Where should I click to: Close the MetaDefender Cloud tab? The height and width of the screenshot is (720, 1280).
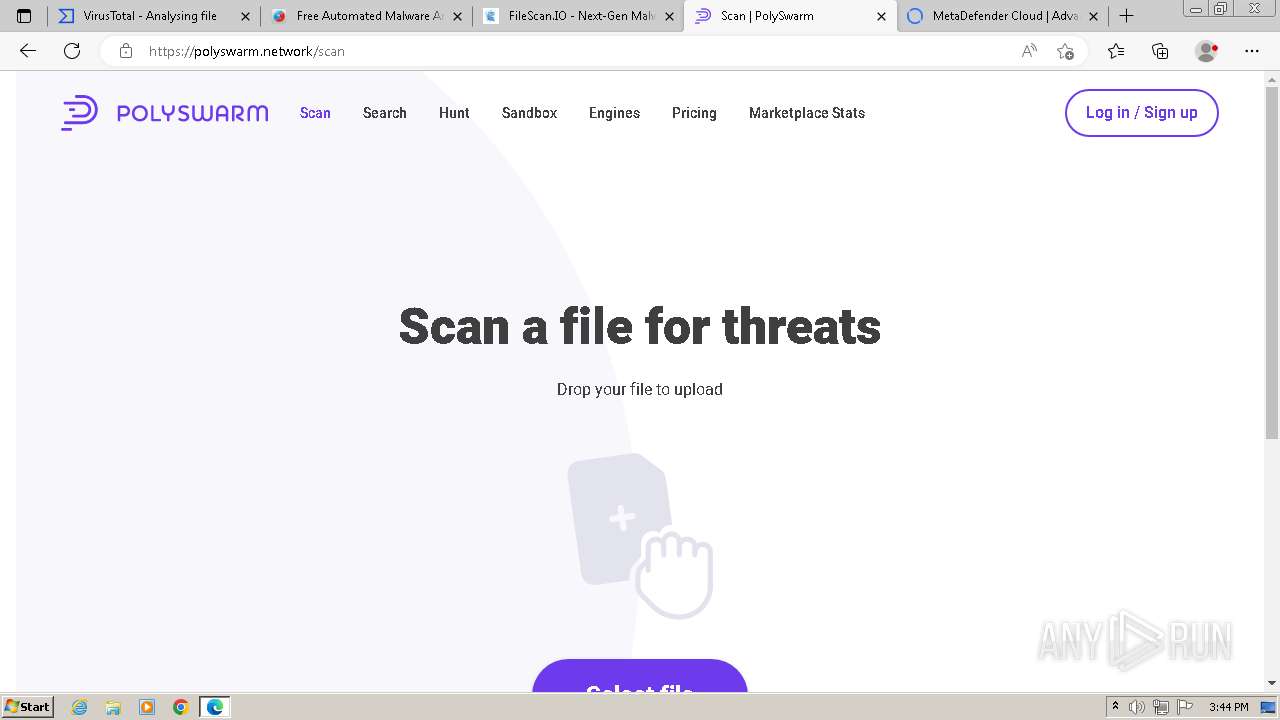coord(1093,16)
